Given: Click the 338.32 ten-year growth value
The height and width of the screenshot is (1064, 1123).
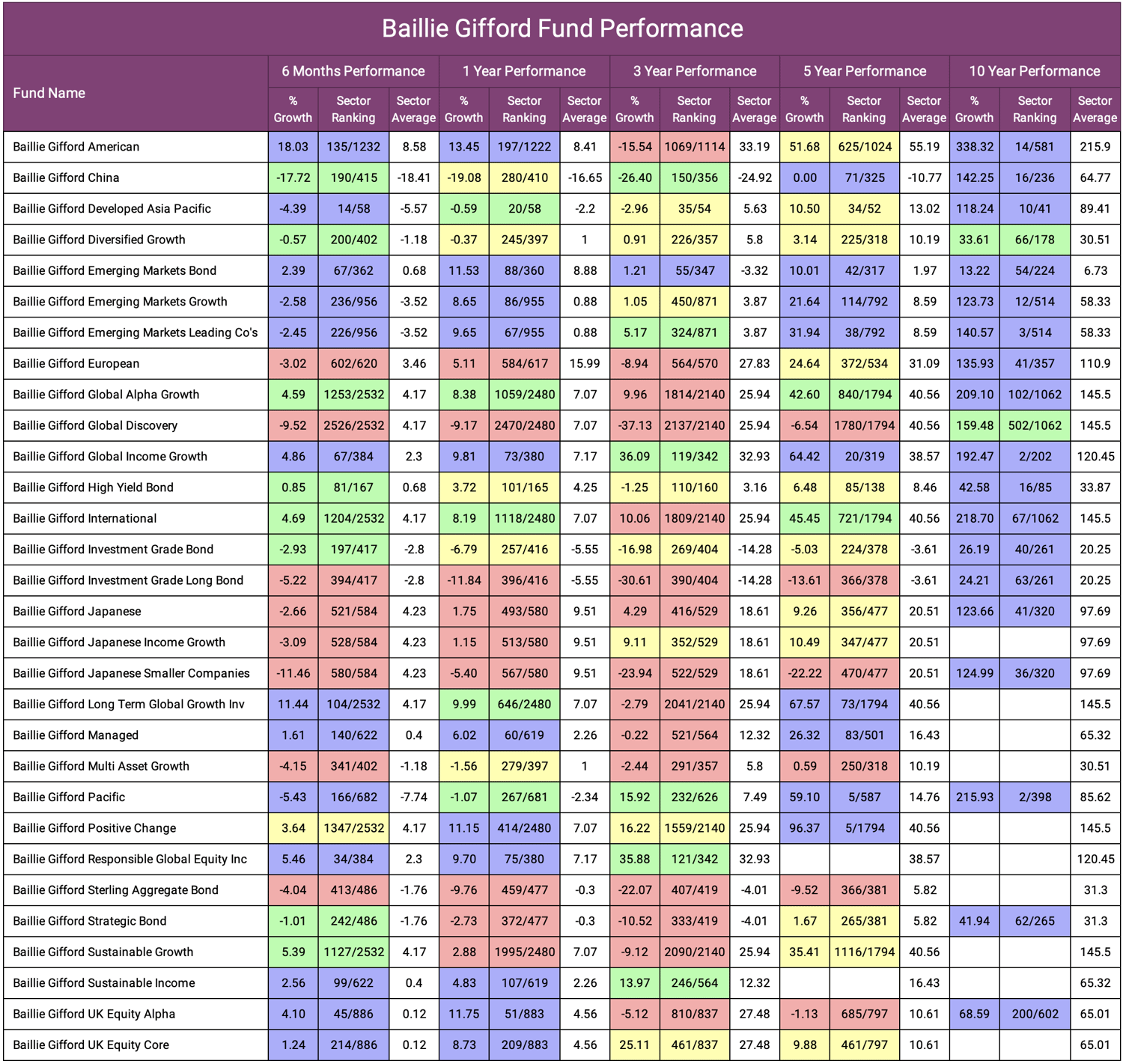Looking at the screenshot, I should pyautogui.click(x=975, y=147).
